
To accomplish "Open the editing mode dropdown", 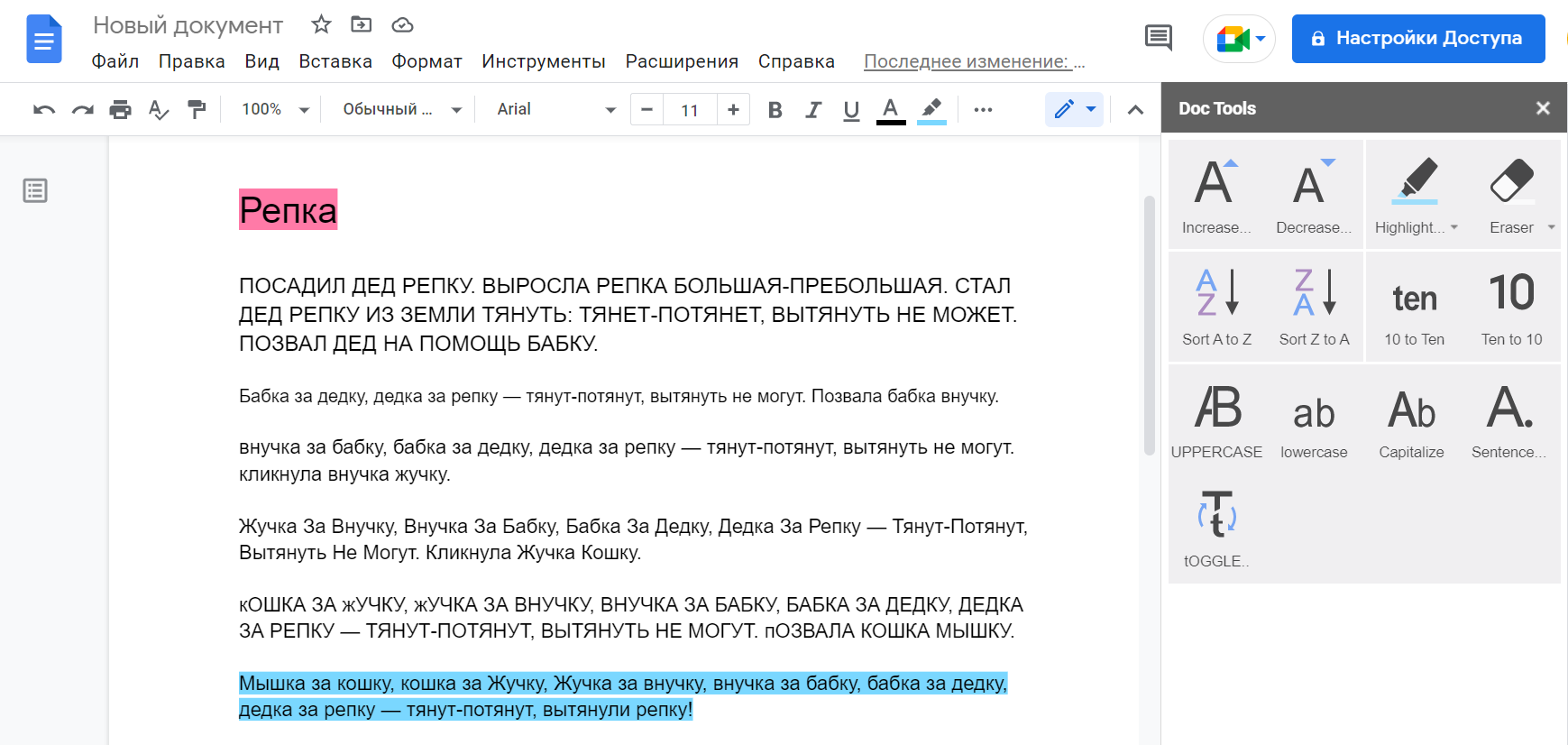I will tap(1075, 109).
